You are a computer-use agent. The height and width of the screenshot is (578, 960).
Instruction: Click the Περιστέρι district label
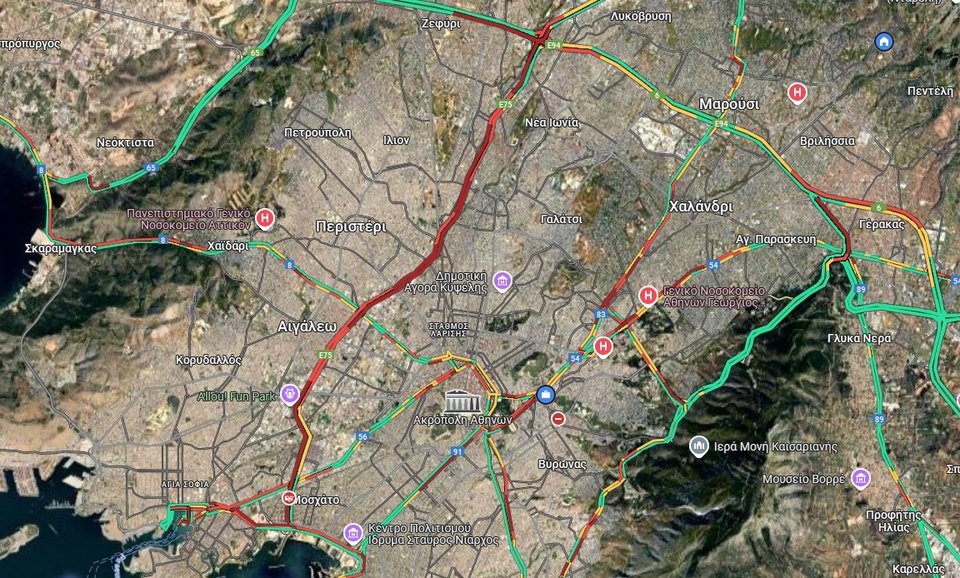pos(351,227)
